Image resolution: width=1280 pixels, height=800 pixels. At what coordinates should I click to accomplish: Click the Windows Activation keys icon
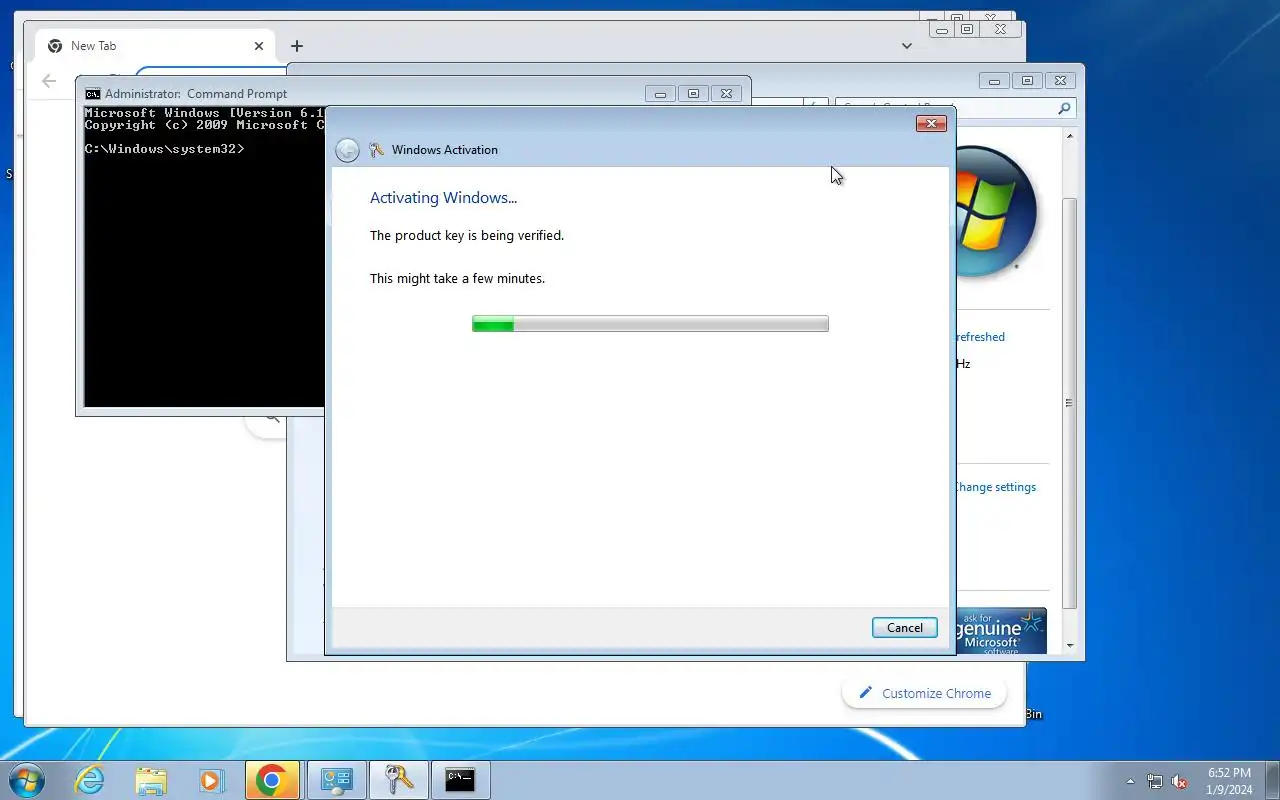377,150
